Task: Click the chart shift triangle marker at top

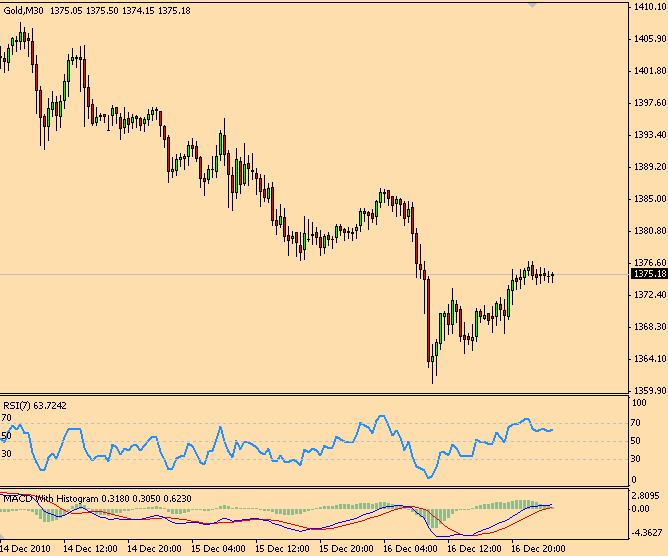Action: click(x=533, y=5)
